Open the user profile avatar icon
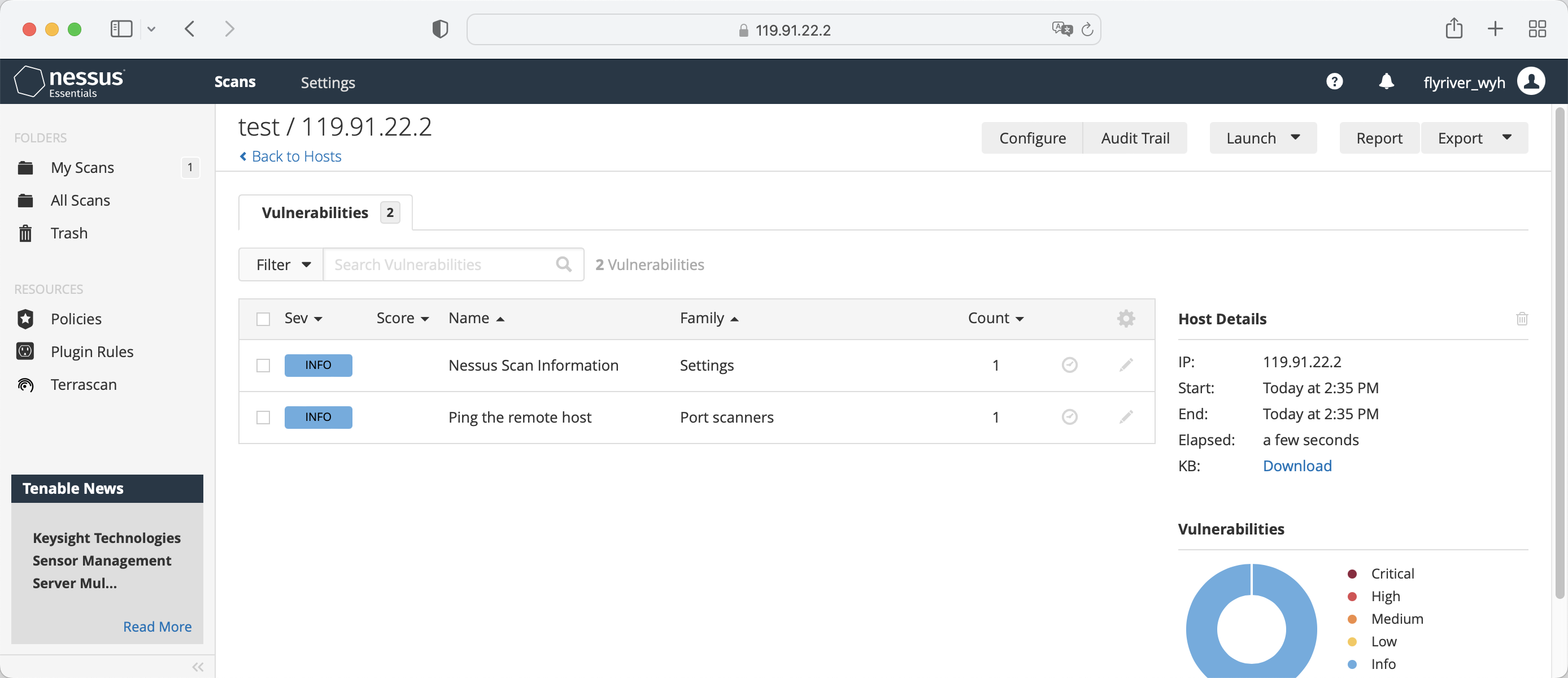This screenshot has height=678, width=1568. [1531, 81]
